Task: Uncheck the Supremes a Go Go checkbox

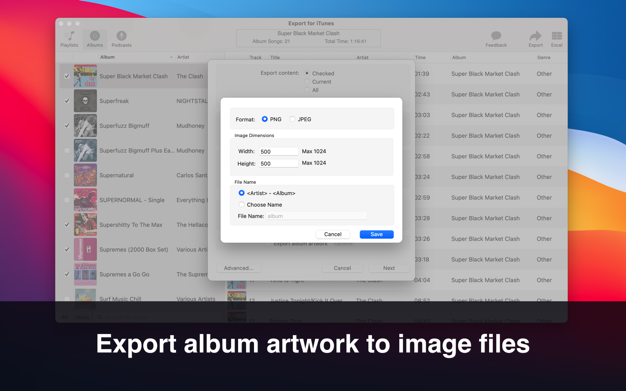Action: point(67,274)
